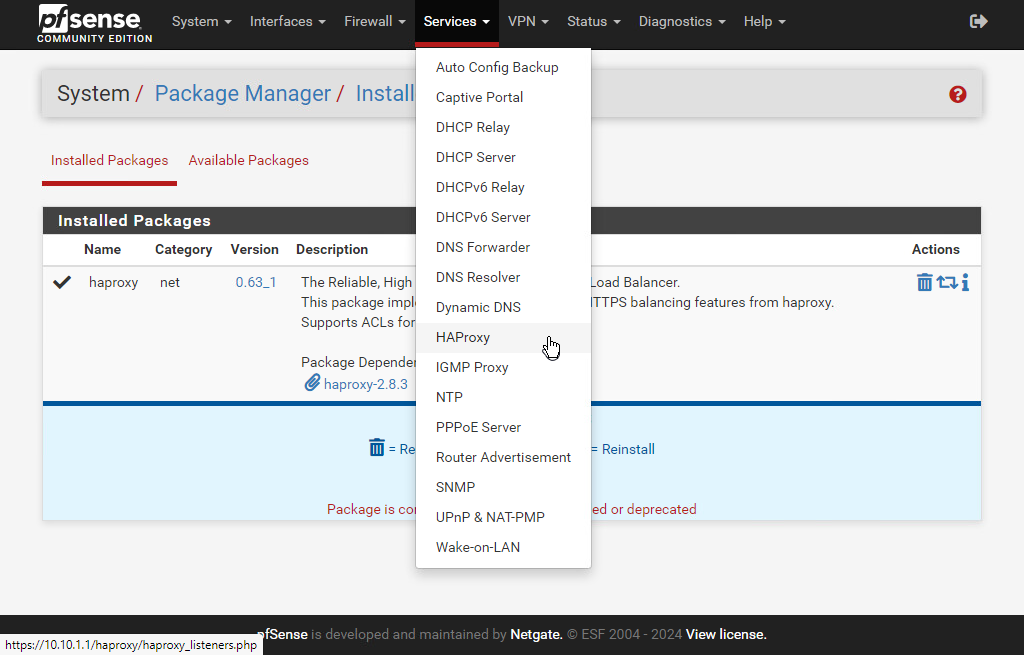Click the haproxy package name cell
The height and width of the screenshot is (655, 1024).
(x=114, y=282)
